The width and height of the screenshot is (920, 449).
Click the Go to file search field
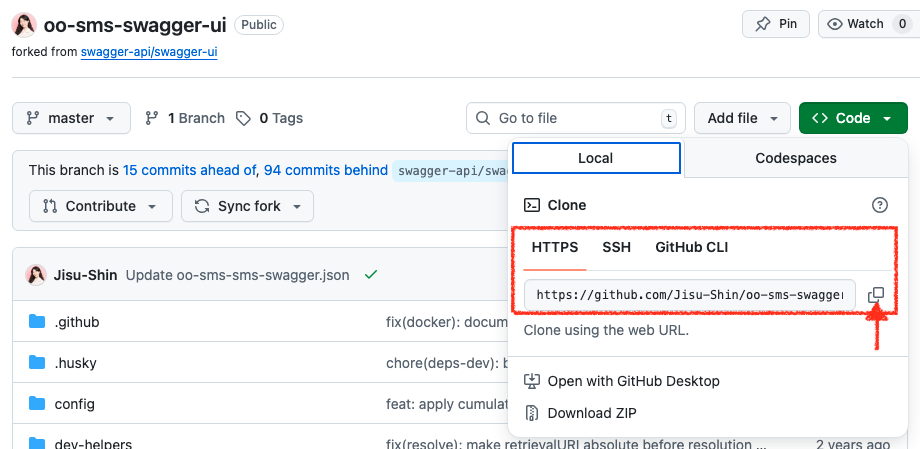click(576, 118)
